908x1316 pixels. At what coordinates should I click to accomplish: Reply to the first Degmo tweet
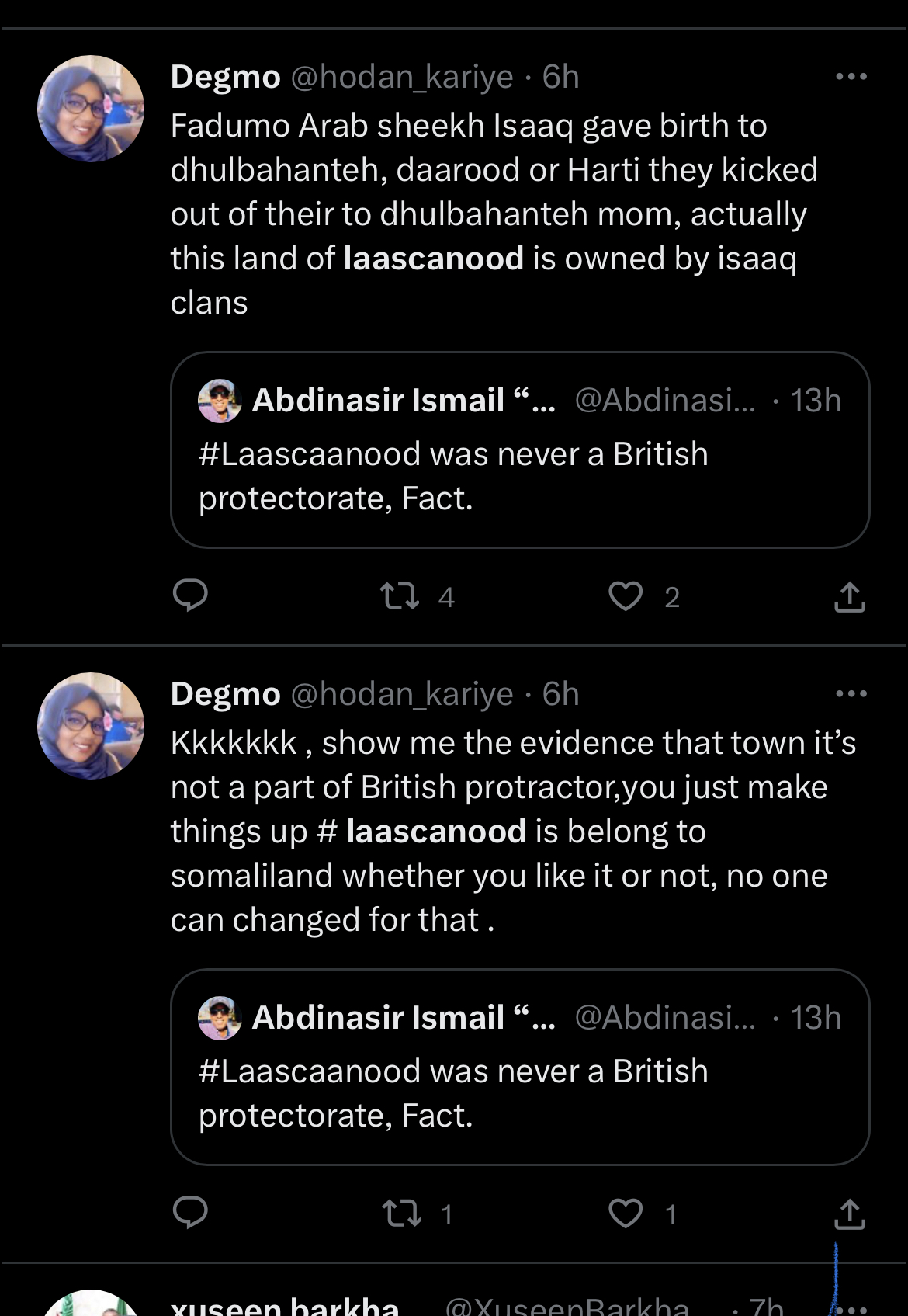189,595
